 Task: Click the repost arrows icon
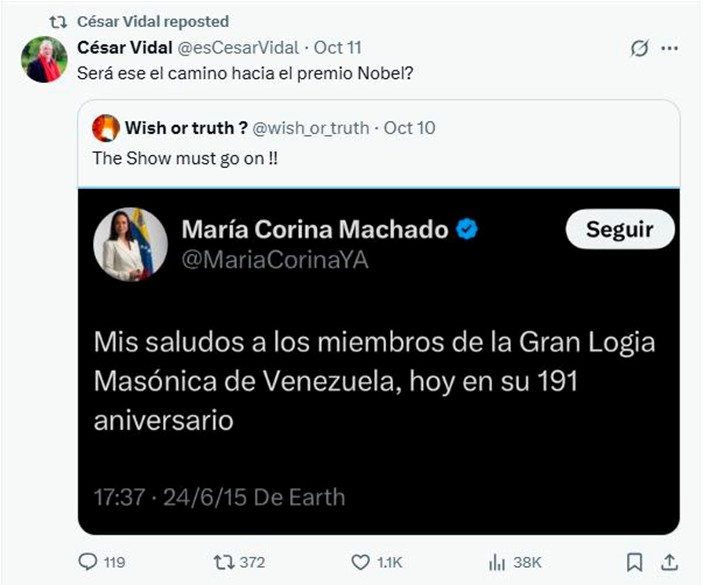click(224, 562)
